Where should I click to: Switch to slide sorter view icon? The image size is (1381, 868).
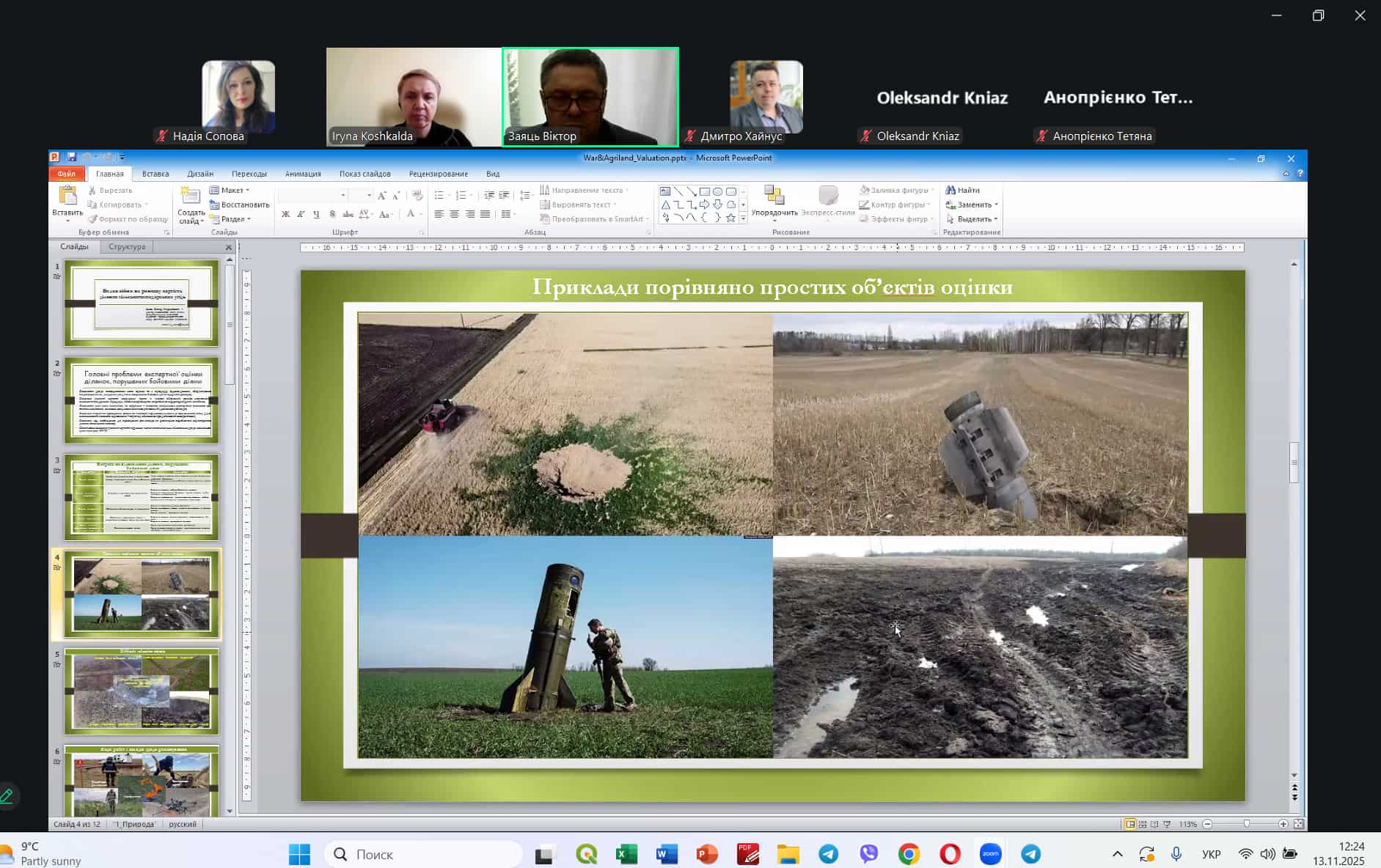1143,824
